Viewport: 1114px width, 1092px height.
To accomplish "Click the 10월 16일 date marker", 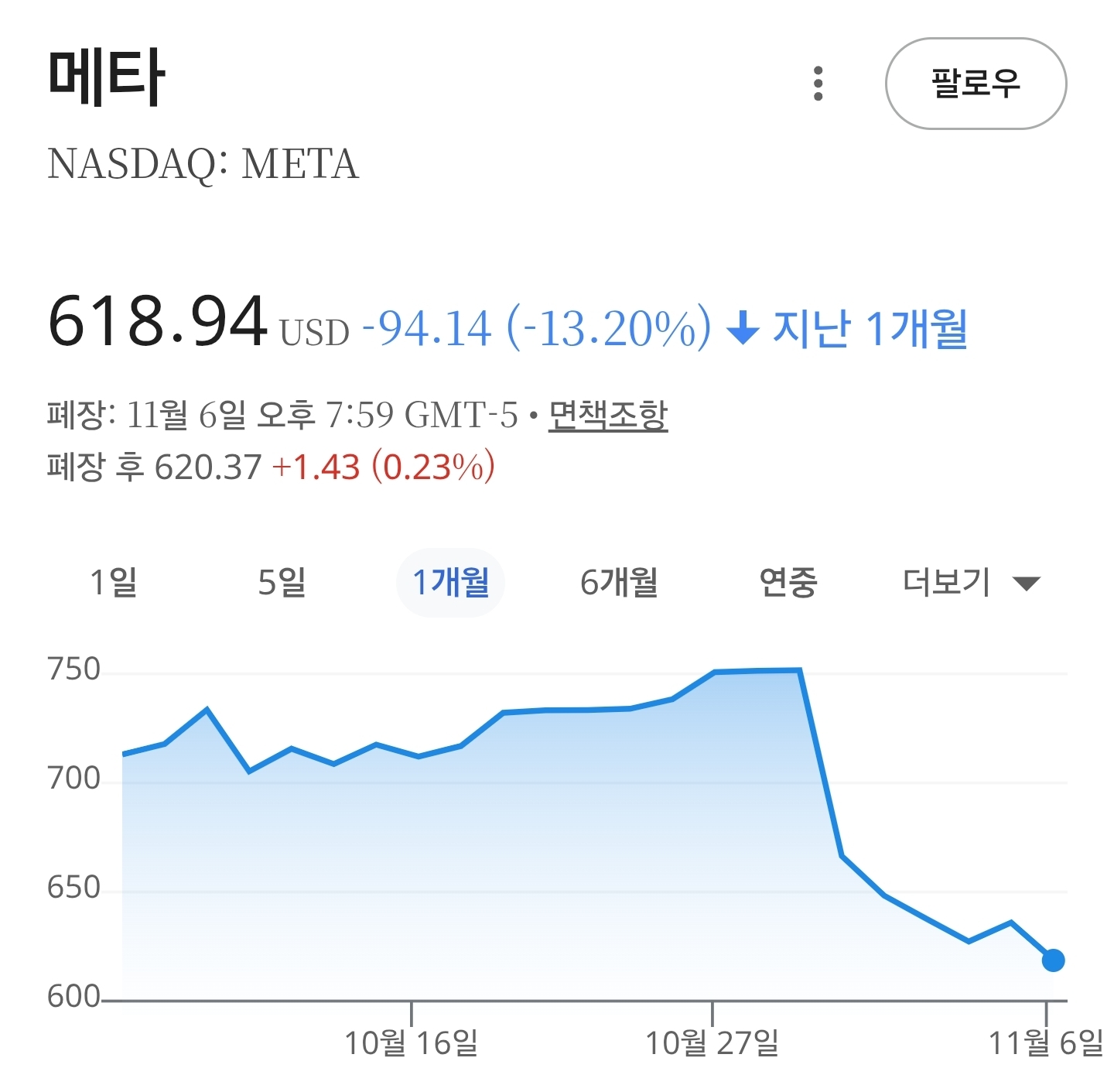I will (x=411, y=1042).
